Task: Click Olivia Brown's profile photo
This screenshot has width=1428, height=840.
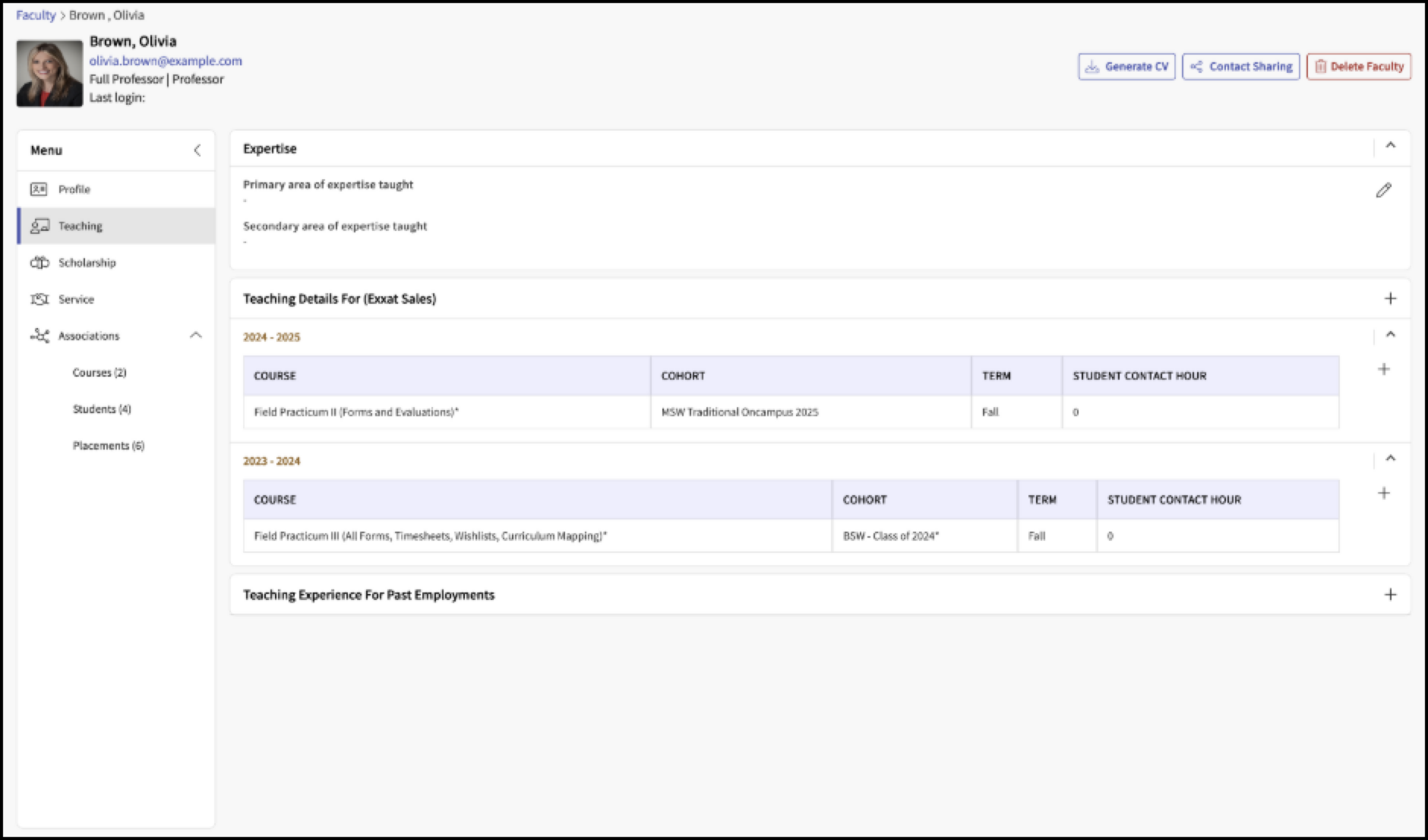Action: tap(49, 74)
